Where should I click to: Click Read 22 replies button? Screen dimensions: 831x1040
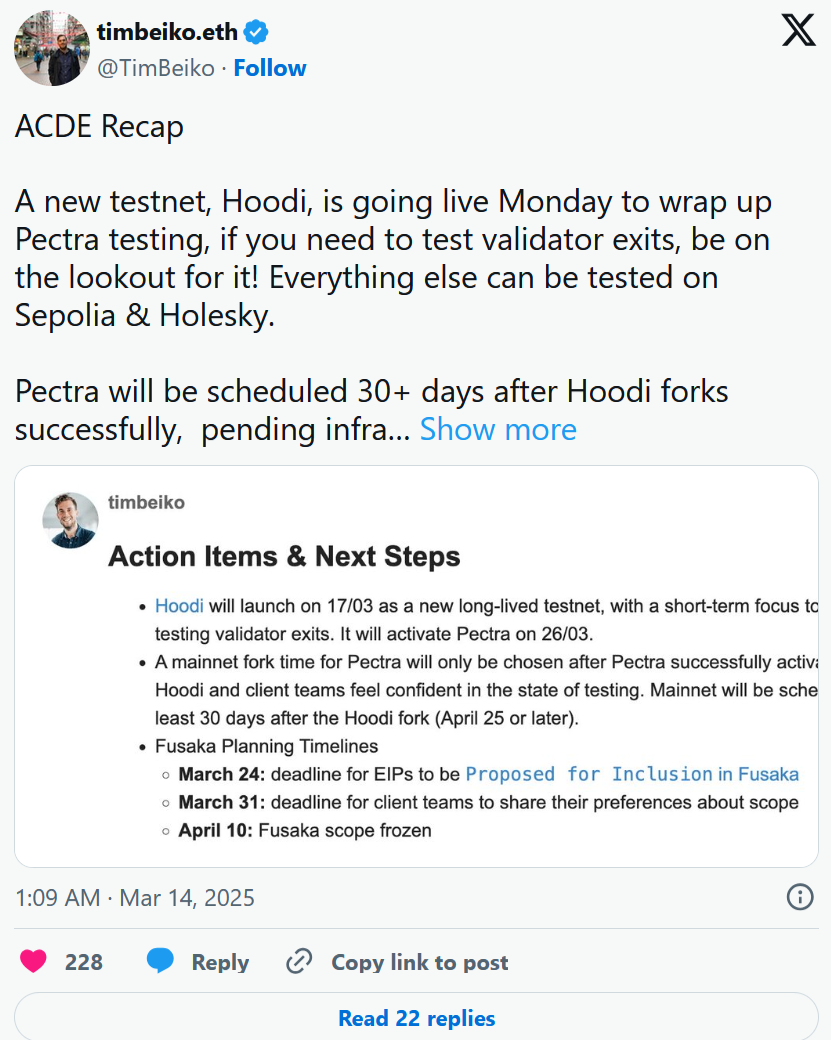[x=416, y=1017]
